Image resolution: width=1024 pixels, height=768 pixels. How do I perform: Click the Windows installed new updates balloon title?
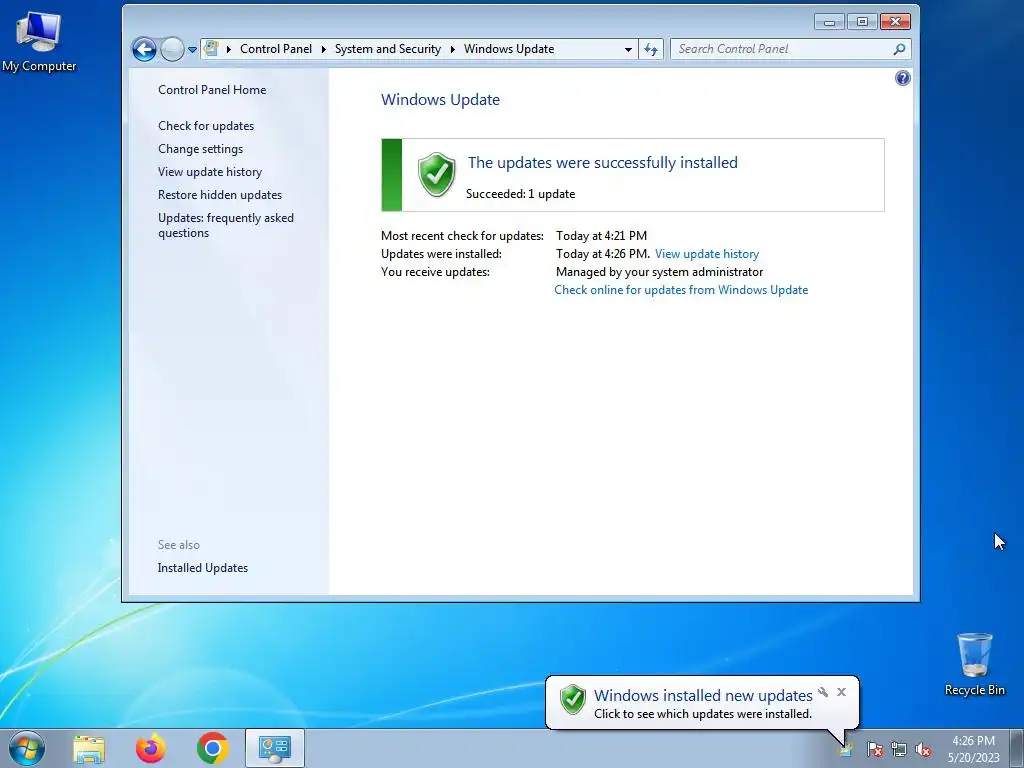(x=703, y=696)
